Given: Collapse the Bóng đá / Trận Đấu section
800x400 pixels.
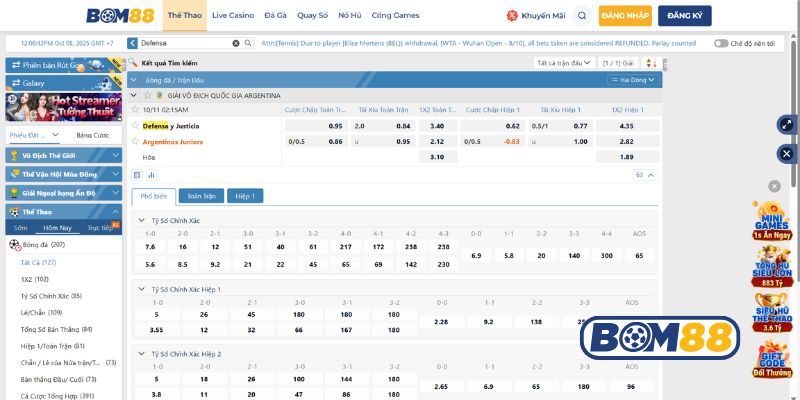Looking at the screenshot, I should click(x=135, y=80).
